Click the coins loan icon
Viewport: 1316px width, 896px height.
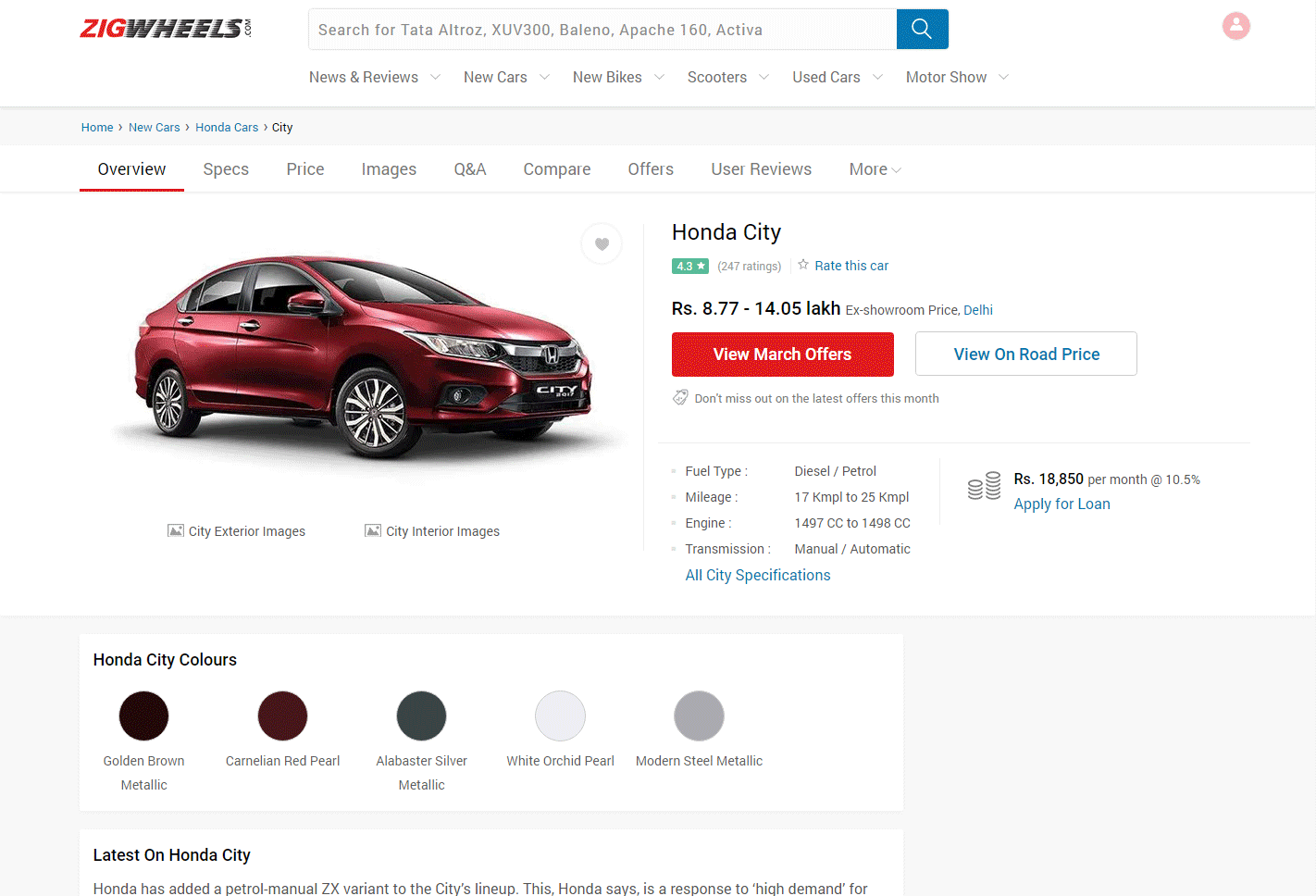(984, 486)
